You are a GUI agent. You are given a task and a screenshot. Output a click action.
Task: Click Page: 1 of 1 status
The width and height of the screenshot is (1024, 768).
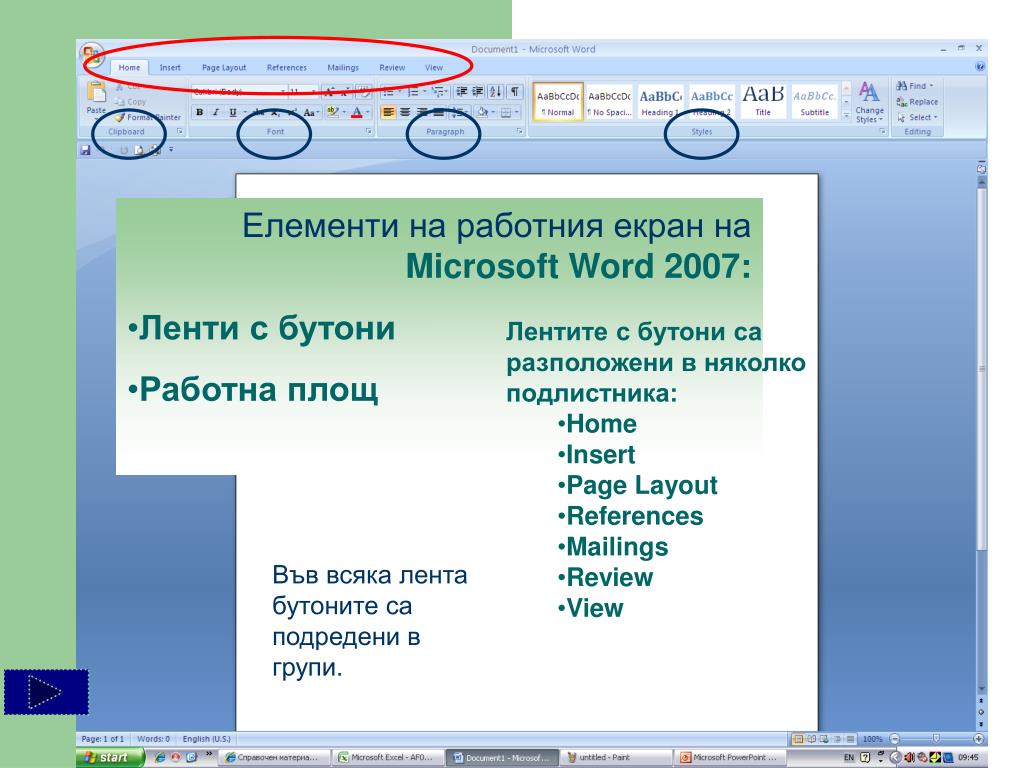point(103,739)
